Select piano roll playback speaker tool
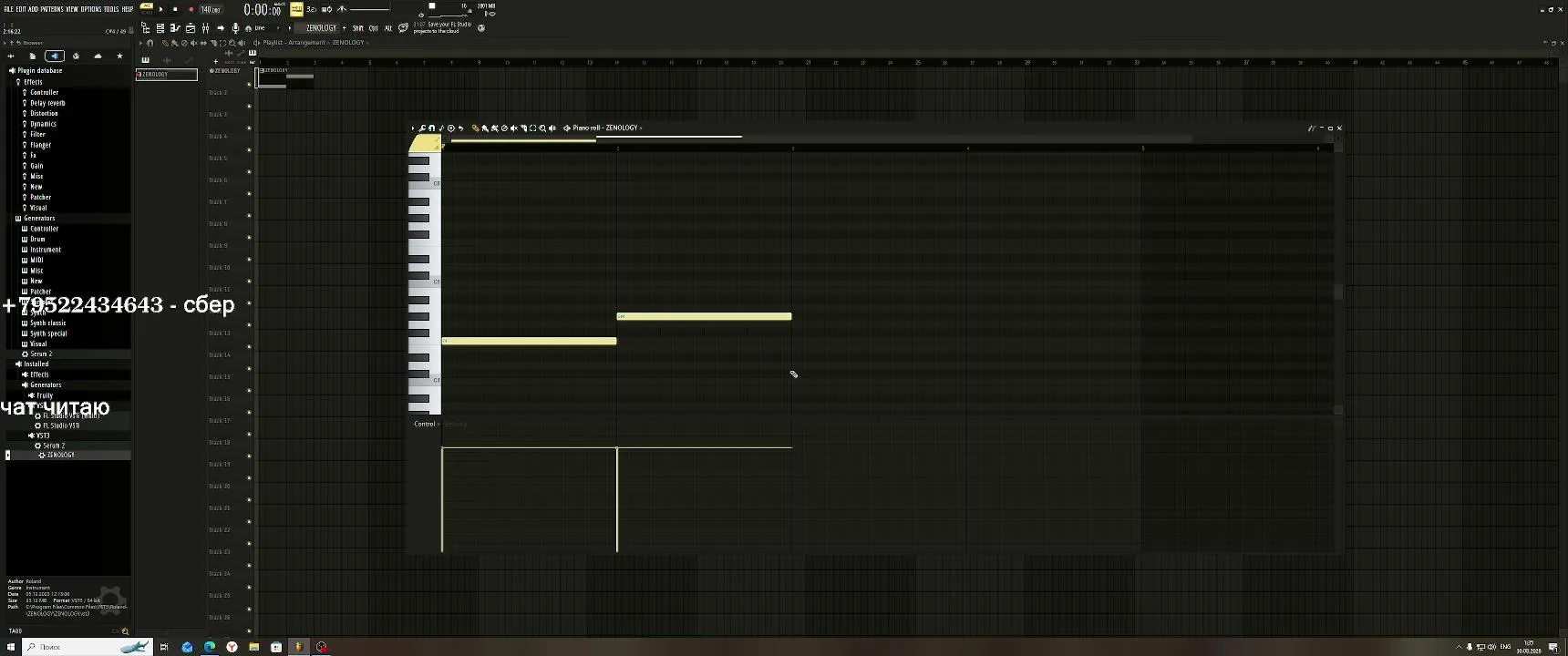 [552, 128]
